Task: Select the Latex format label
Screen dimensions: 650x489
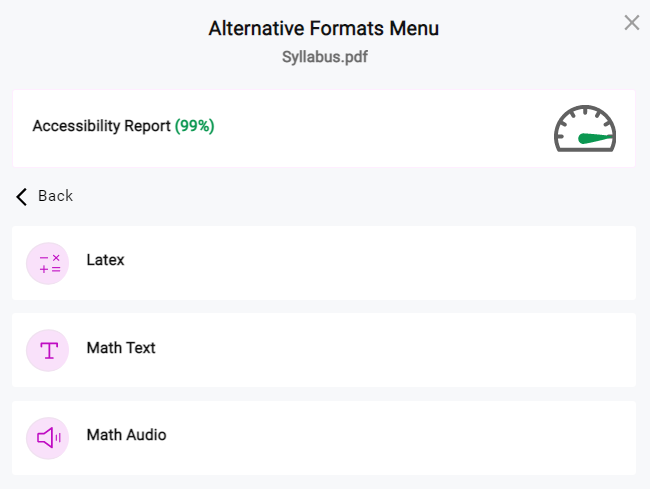Action: (105, 260)
